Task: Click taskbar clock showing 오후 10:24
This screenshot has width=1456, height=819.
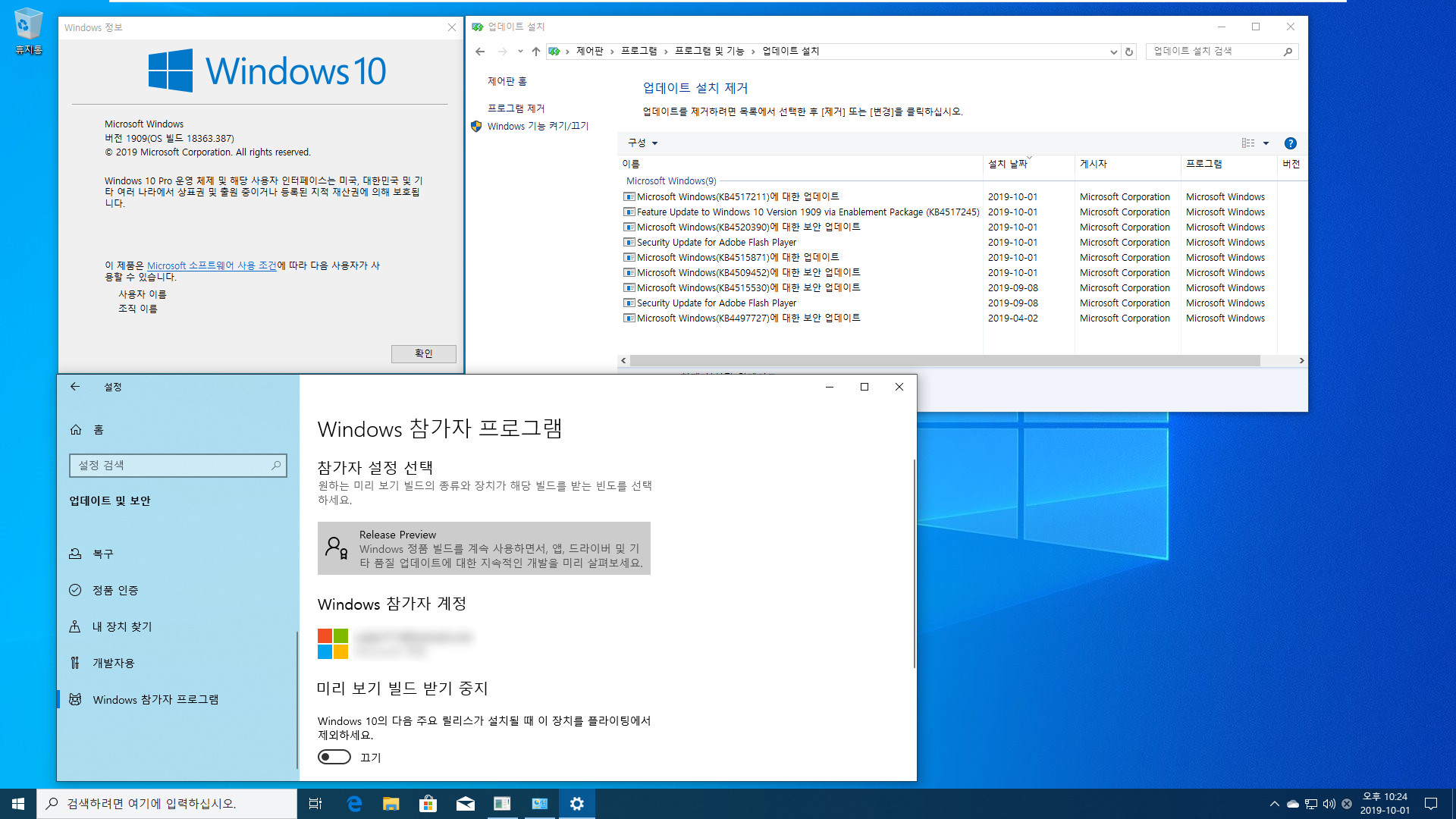Action: pyautogui.click(x=1385, y=804)
